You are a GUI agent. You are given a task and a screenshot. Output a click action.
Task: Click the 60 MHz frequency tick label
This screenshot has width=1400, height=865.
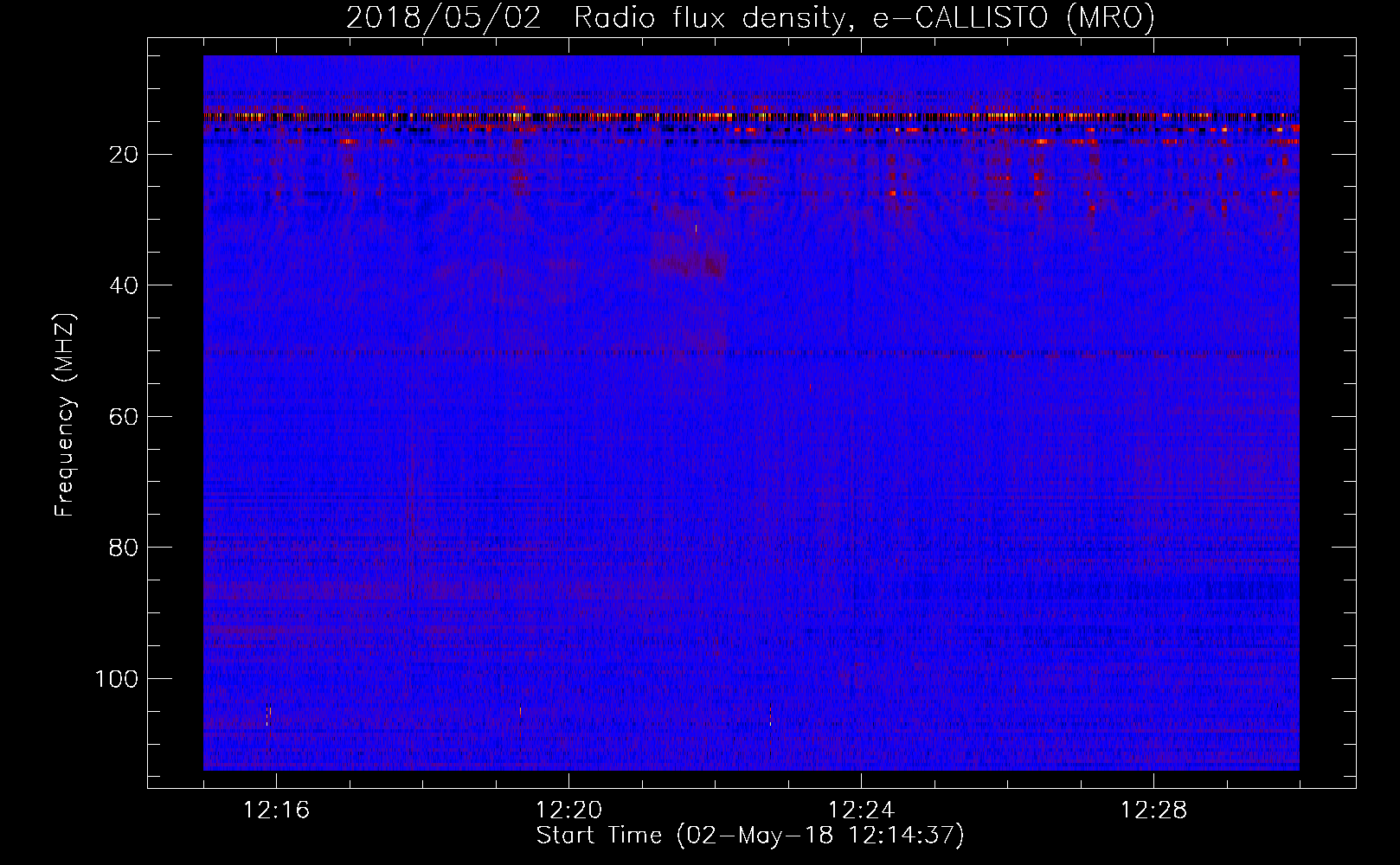[125, 417]
